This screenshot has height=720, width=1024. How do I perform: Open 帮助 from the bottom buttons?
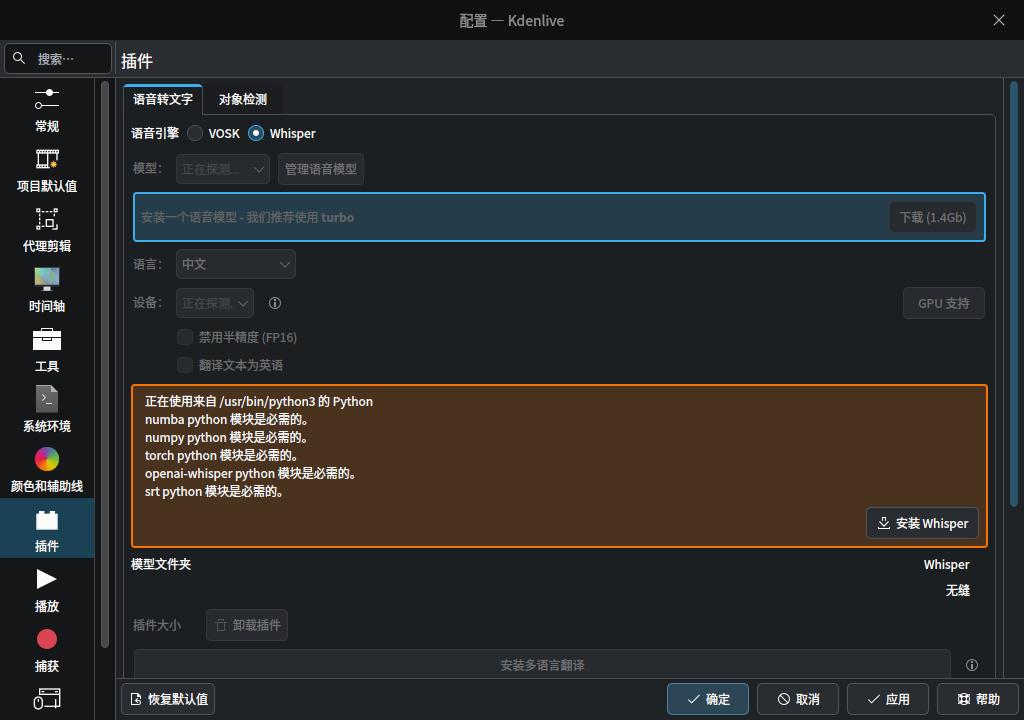[x=978, y=699]
